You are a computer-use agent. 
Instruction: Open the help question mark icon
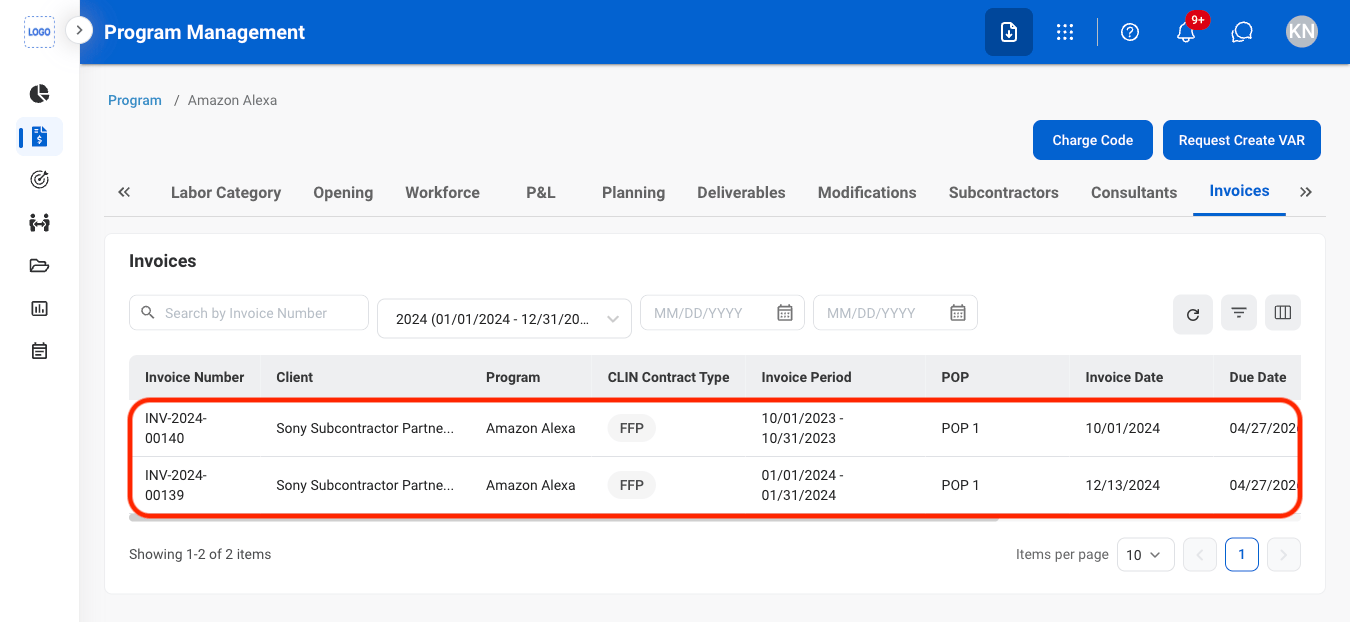pos(1130,32)
